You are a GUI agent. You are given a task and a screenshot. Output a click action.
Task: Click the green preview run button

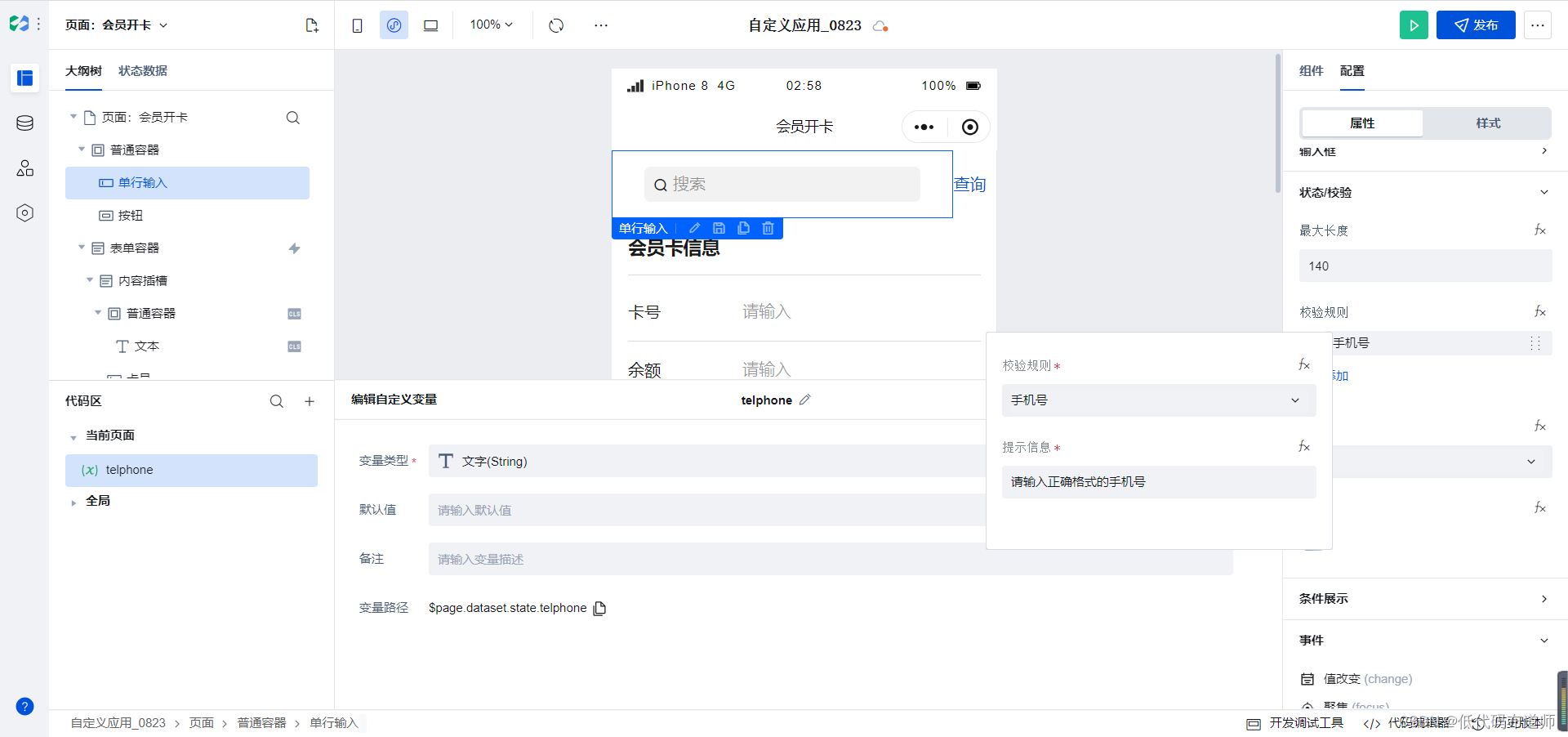click(1414, 25)
